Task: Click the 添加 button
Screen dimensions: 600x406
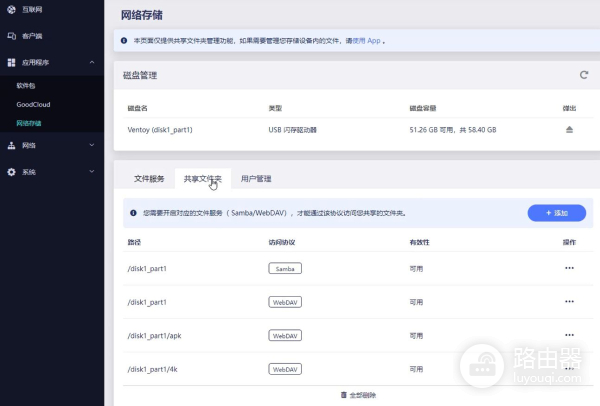Action: 557,213
